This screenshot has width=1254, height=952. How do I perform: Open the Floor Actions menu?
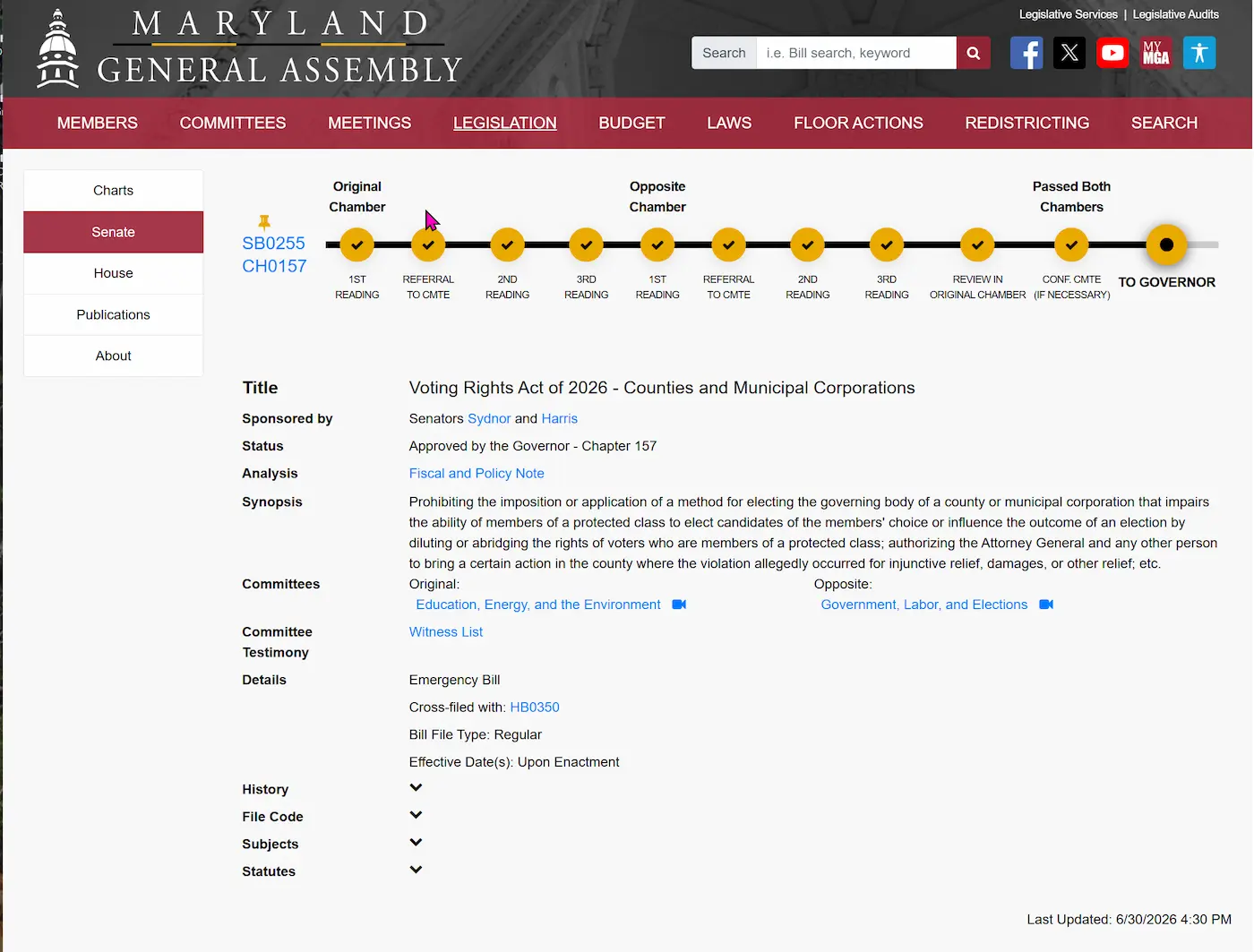tap(858, 123)
